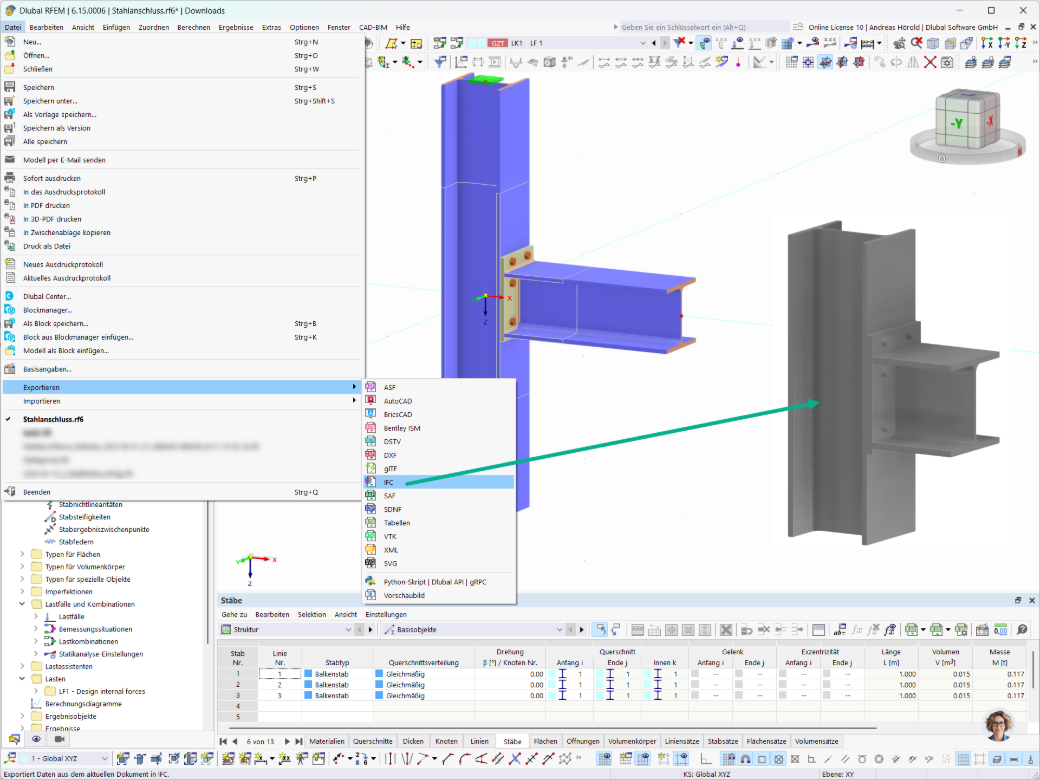Viewport: 1040px width, 780px height.
Task: Select Linie Nr. cell in row 1
Action: (279, 674)
